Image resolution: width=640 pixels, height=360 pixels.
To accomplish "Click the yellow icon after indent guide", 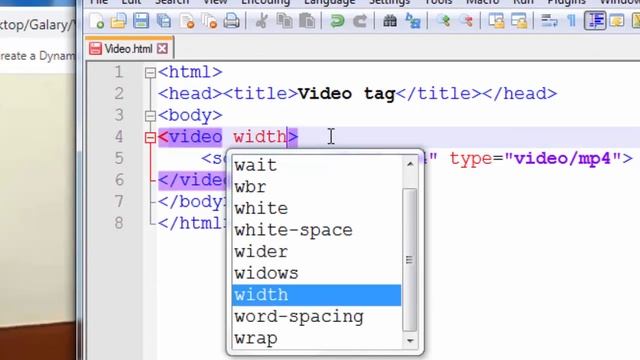I will point(617,20).
